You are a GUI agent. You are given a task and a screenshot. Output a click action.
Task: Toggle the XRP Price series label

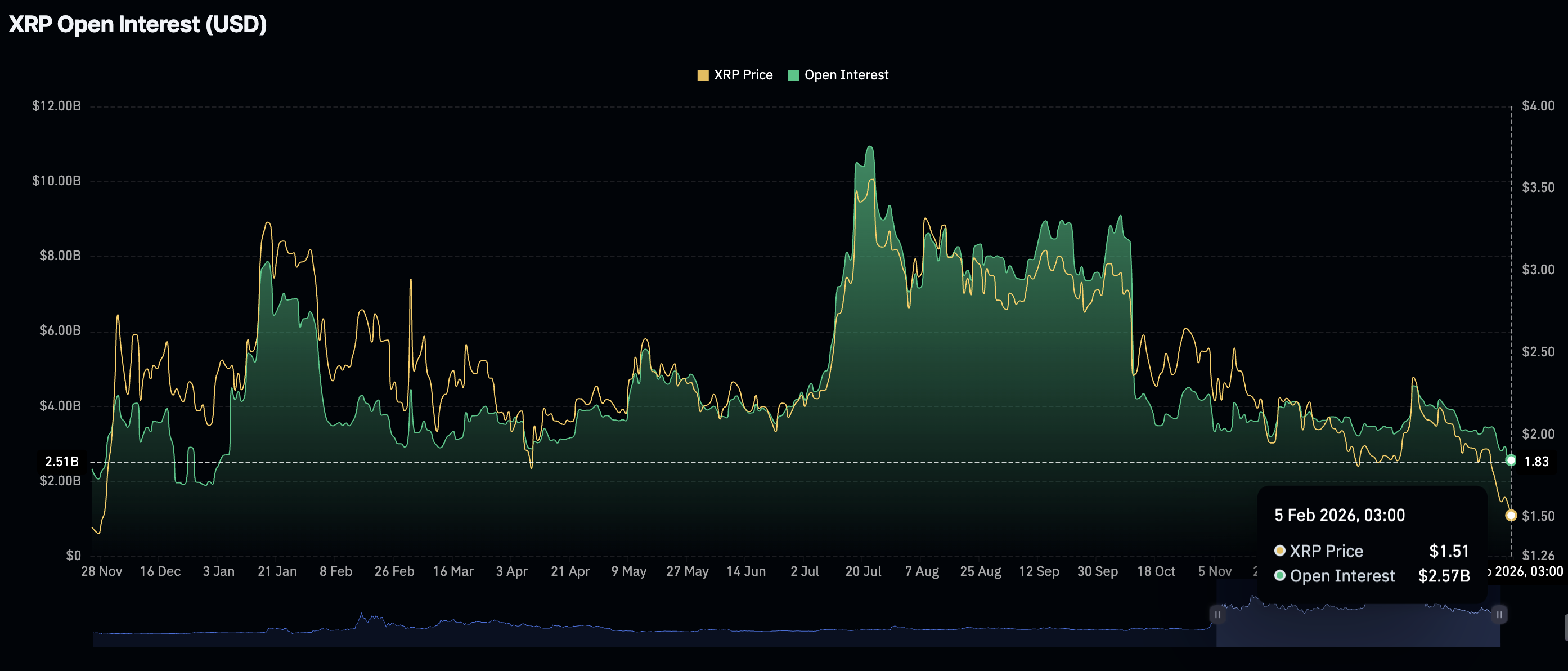click(743, 75)
